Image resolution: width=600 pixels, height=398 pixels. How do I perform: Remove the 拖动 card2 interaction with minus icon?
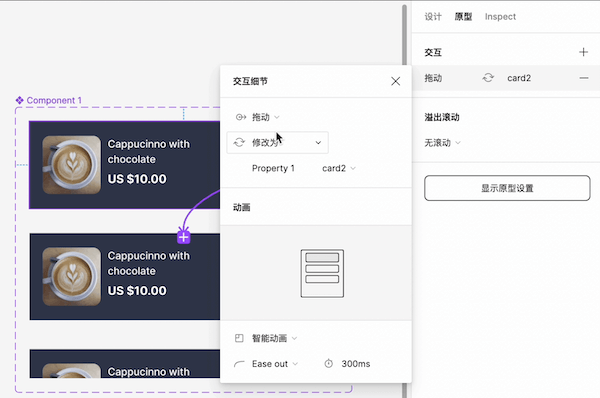584,78
